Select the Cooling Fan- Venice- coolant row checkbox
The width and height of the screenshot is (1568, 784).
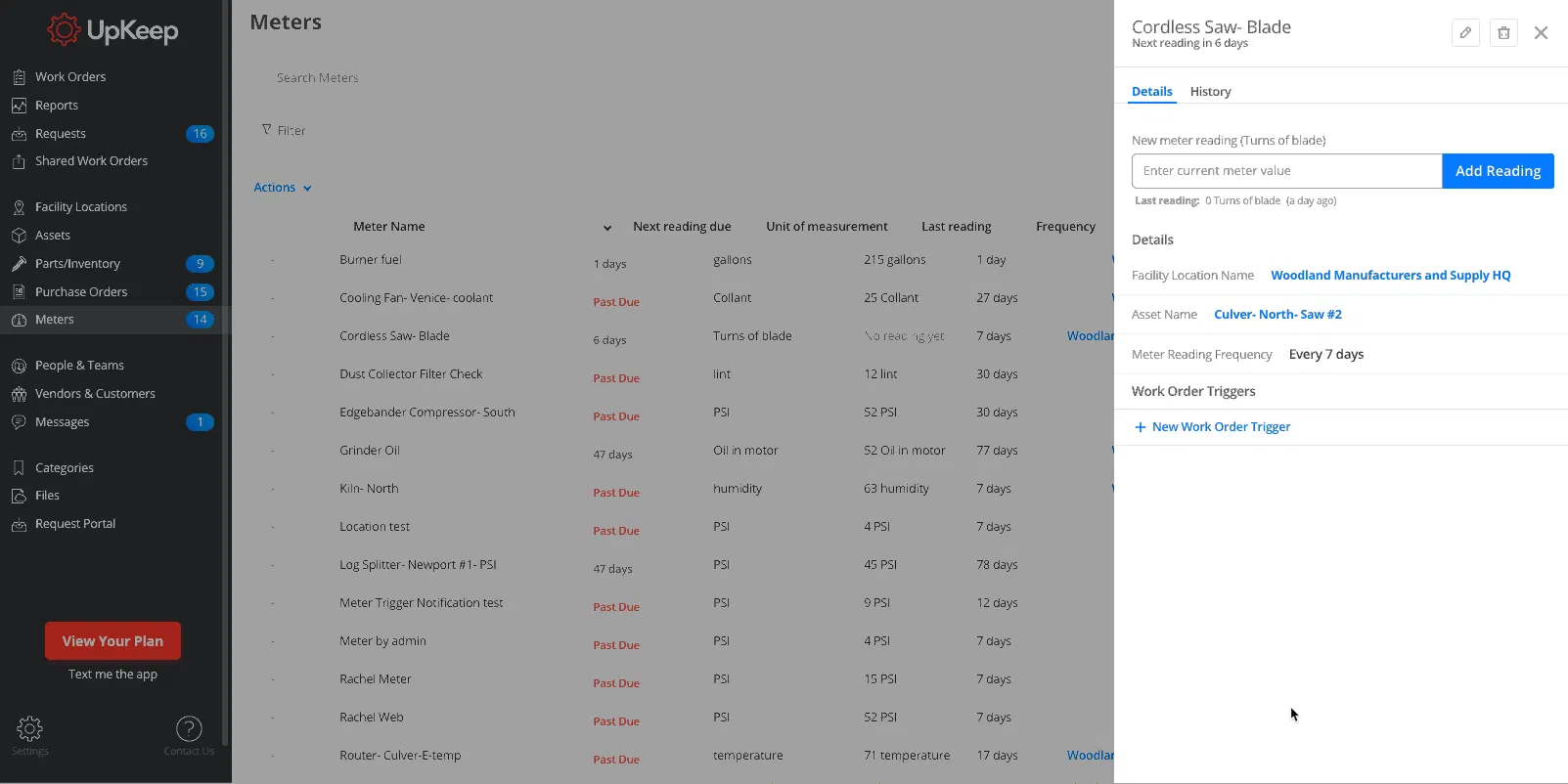[x=273, y=298]
